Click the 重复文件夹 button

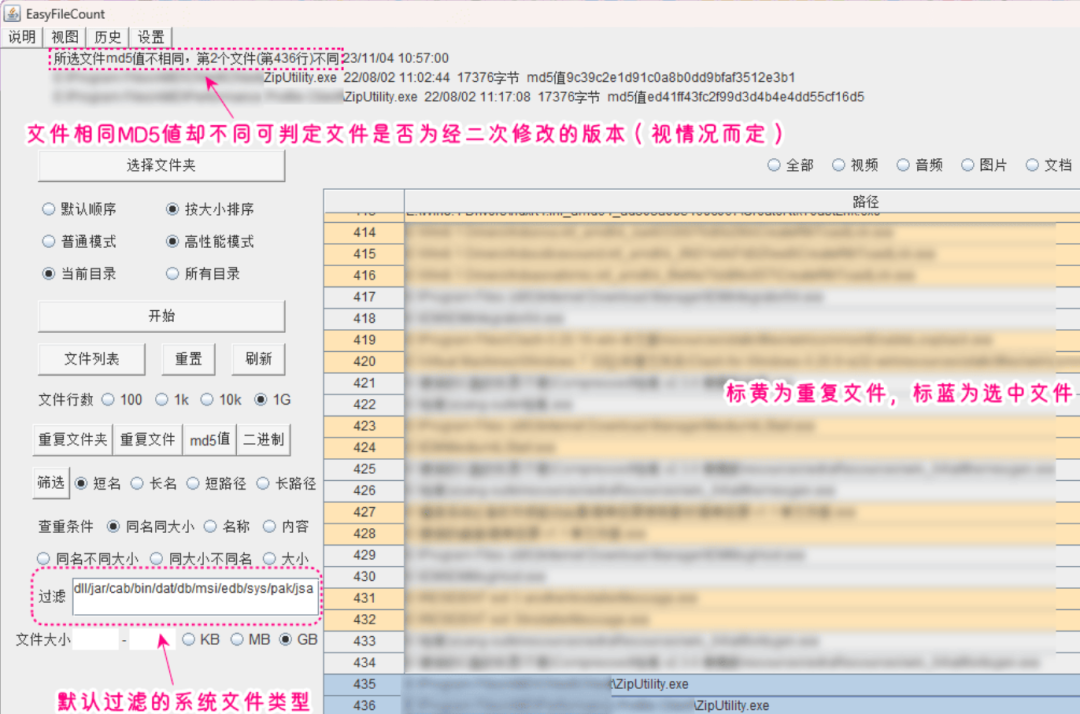pos(72,439)
